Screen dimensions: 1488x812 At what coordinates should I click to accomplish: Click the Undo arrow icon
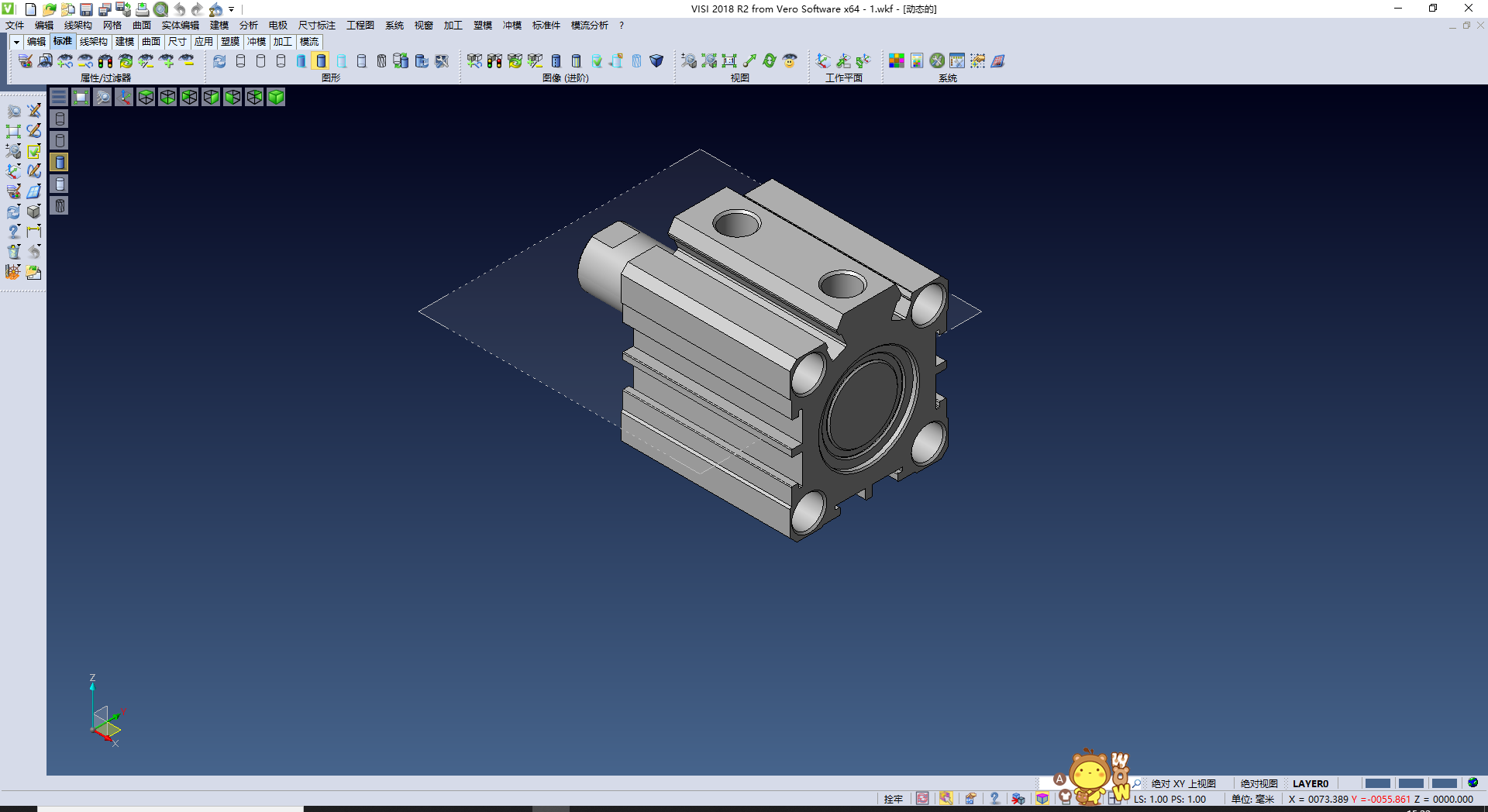click(x=179, y=9)
